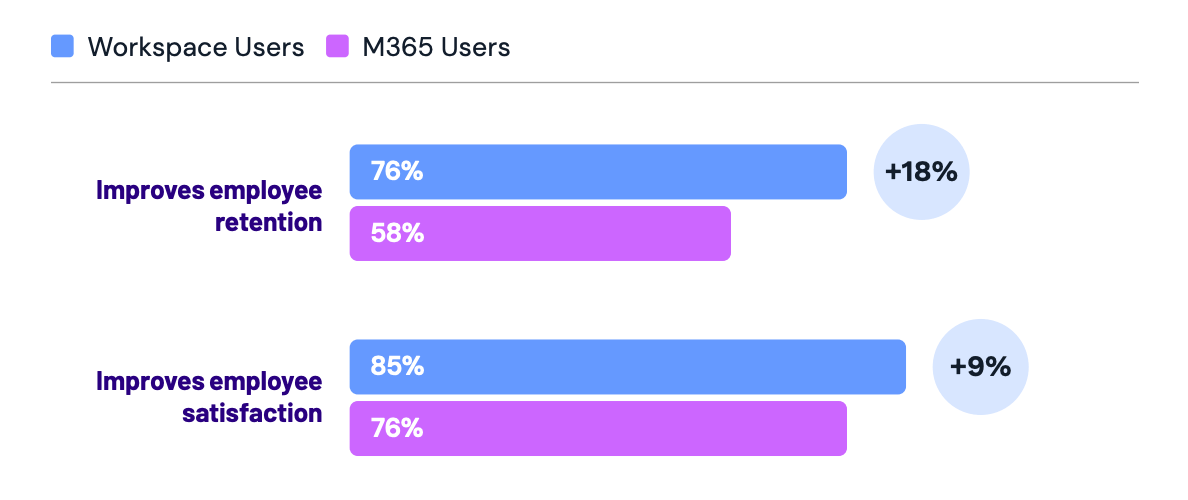Click the horizontal divider line under the legend
Image resolution: width=1188 pixels, height=500 pixels.
(x=594, y=82)
